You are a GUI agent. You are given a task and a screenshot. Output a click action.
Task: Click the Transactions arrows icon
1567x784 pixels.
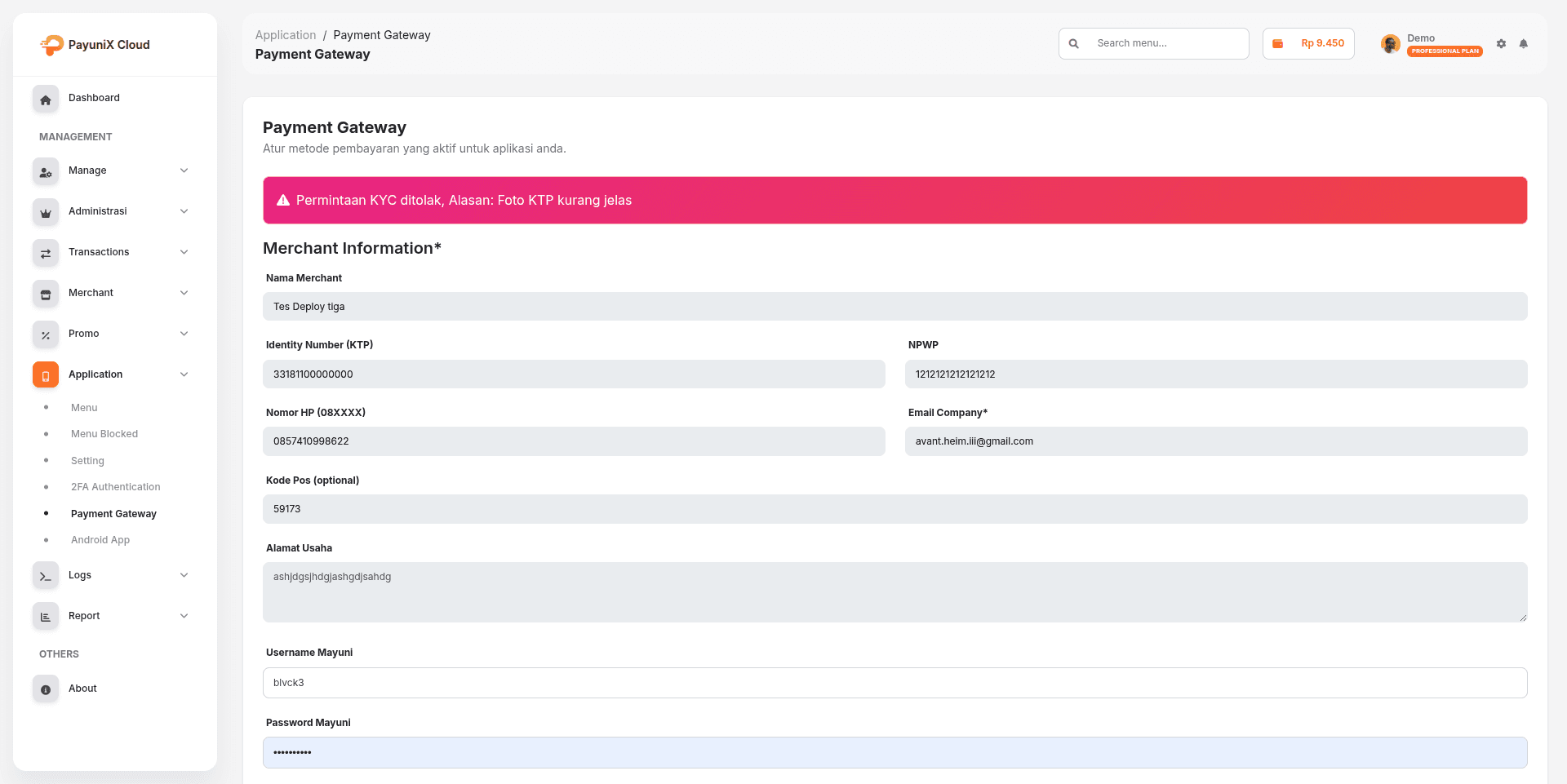[x=46, y=253]
